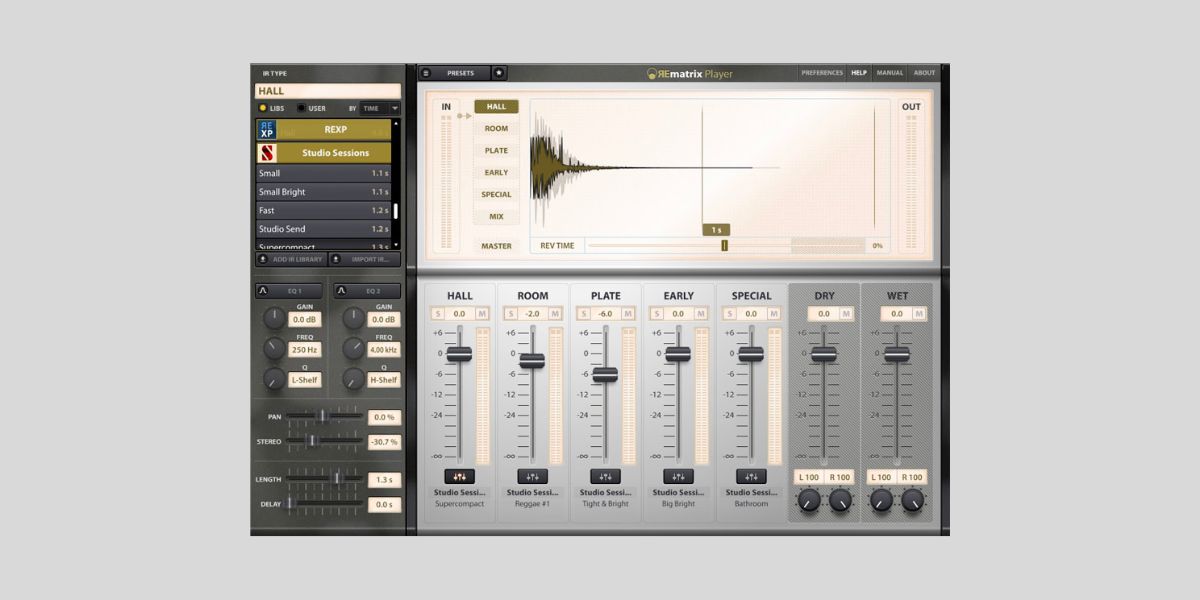Click the About button
This screenshot has height=600, width=1200.
pyautogui.click(x=925, y=73)
